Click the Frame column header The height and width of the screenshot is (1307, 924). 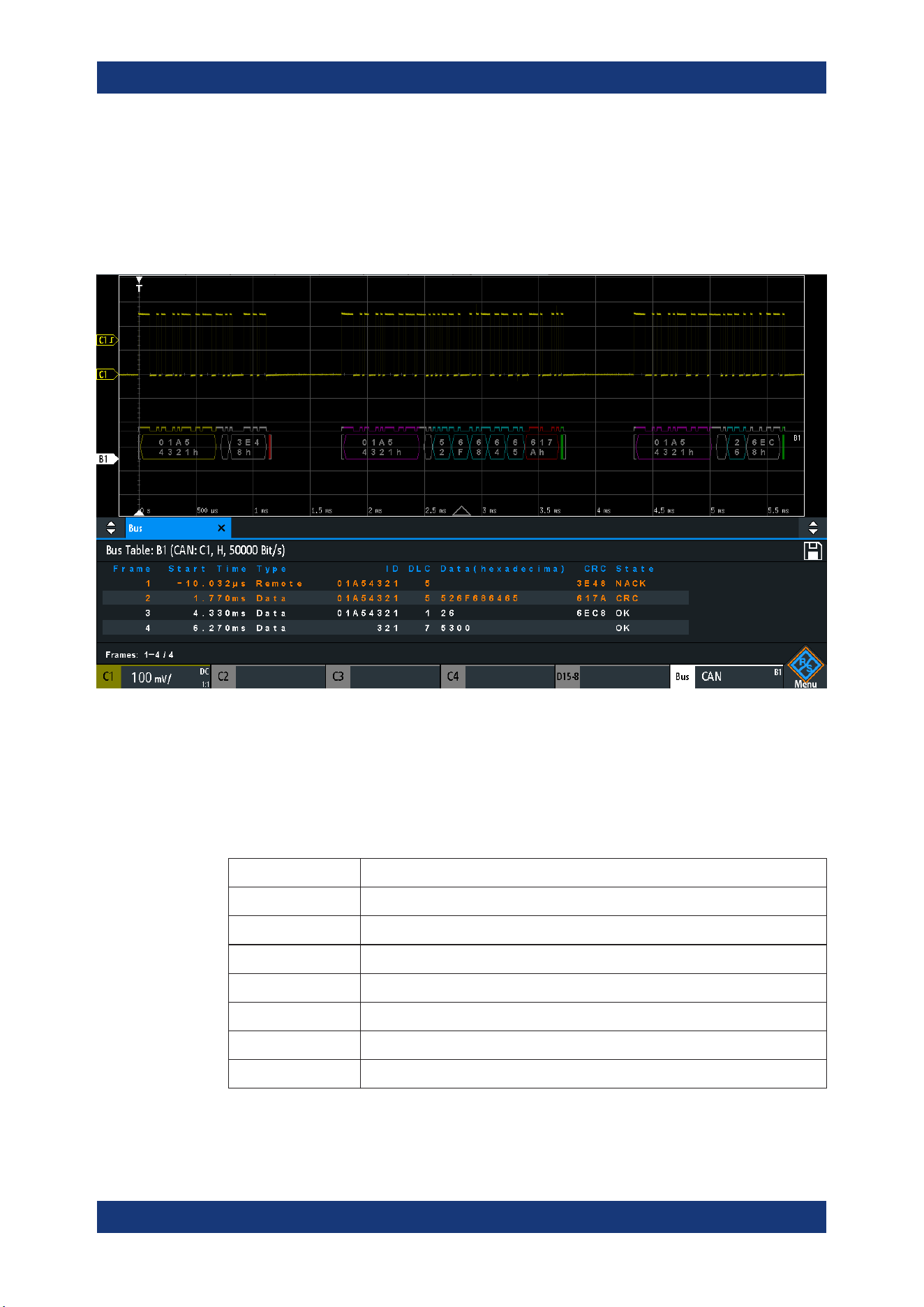tap(132, 569)
